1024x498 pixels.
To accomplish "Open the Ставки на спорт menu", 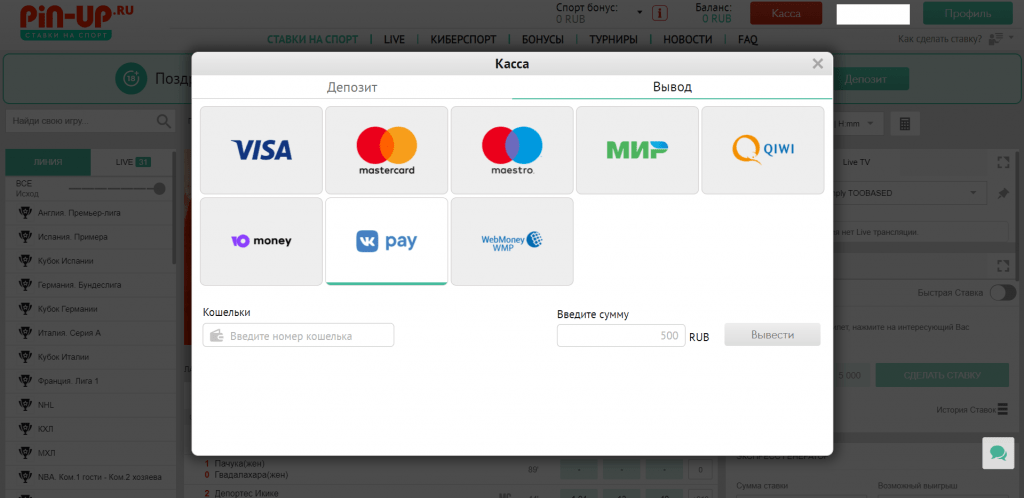I will 313,39.
